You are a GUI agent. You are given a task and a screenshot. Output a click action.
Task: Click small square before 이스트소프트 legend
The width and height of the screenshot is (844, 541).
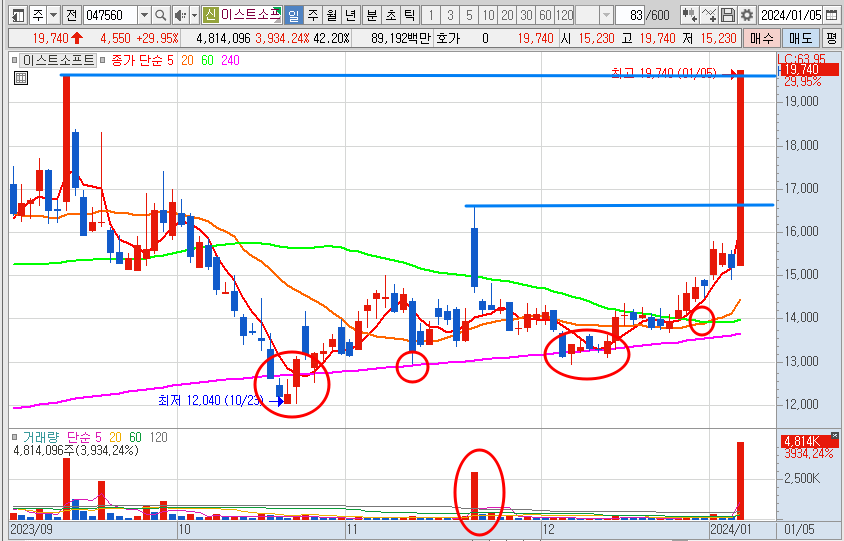15,60
